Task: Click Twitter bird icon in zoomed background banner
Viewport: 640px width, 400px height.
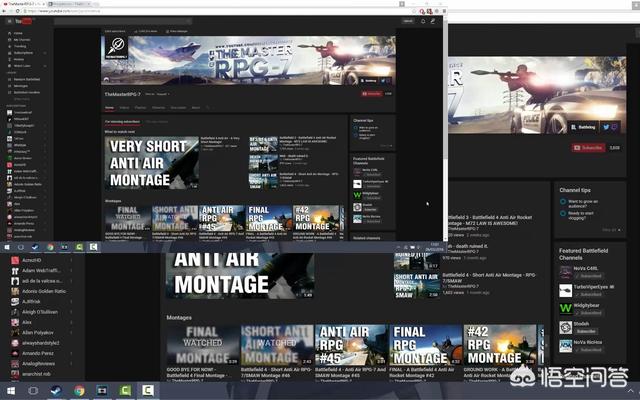Action: click(x=606, y=127)
